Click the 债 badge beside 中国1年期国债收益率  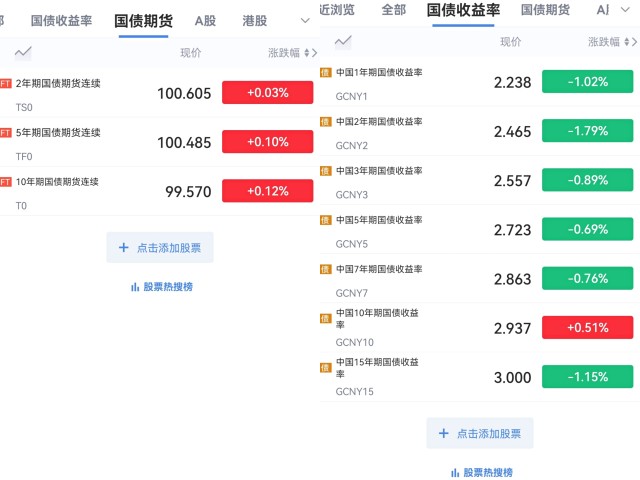(x=325, y=72)
